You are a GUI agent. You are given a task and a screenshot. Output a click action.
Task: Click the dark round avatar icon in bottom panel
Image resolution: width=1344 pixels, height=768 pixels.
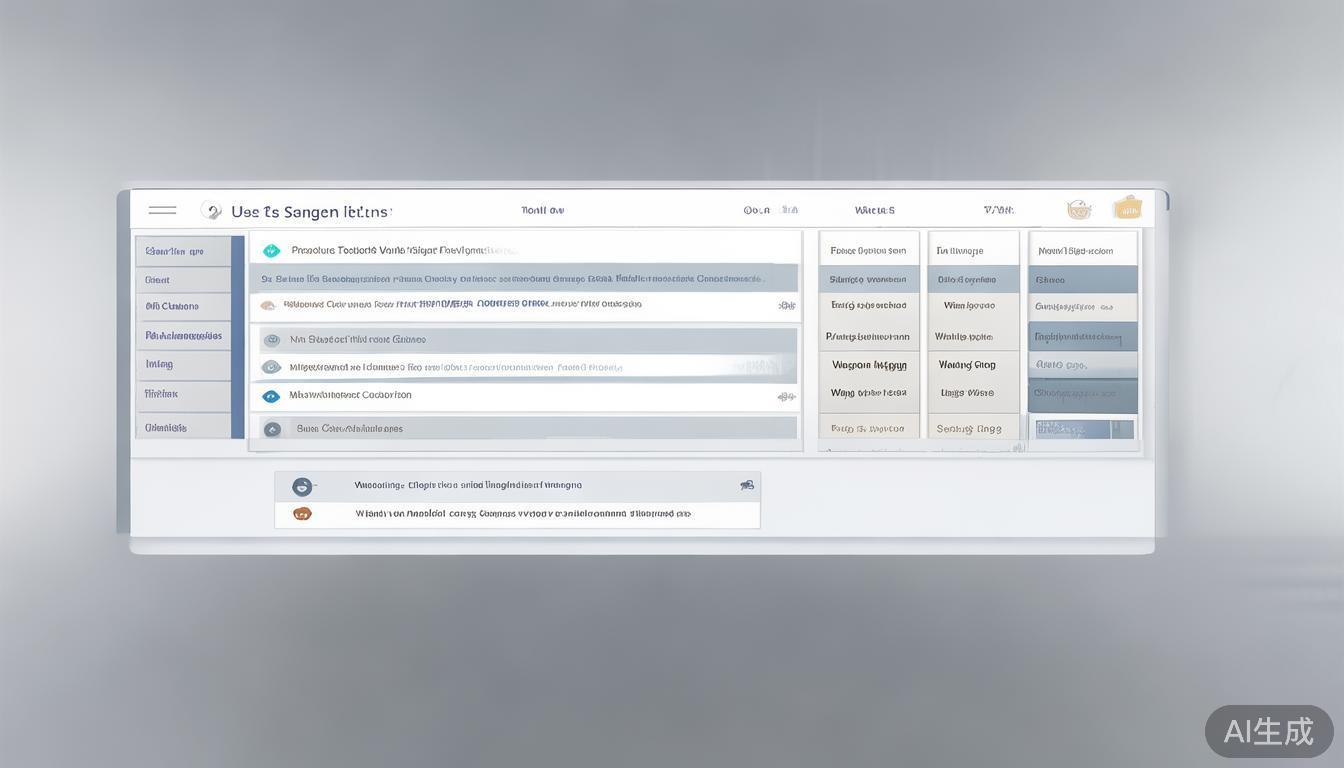(302, 486)
